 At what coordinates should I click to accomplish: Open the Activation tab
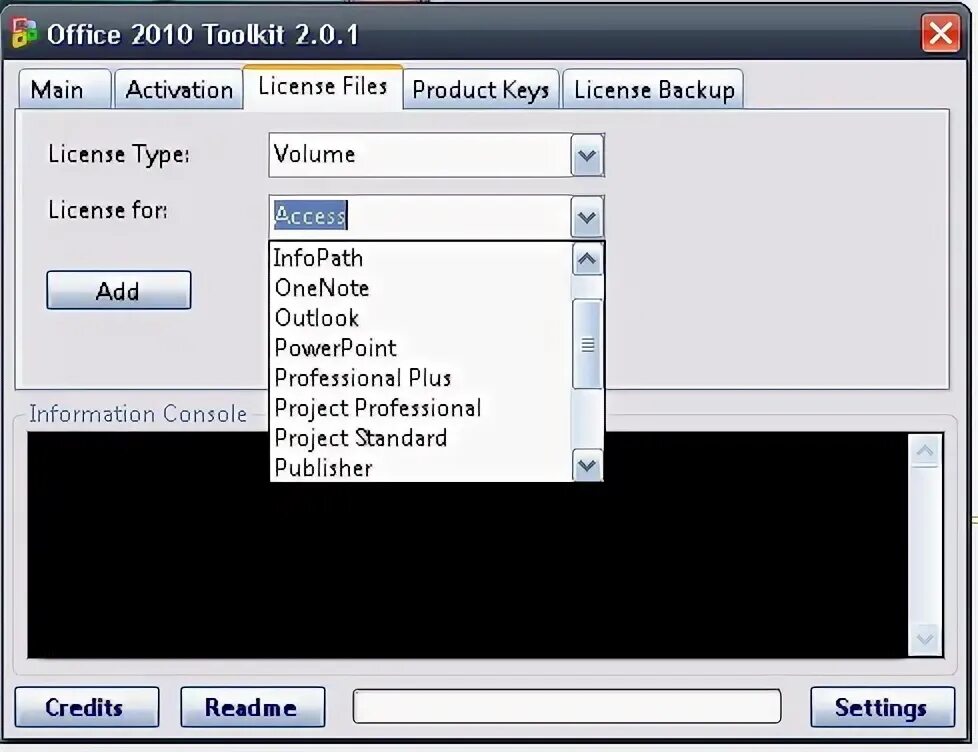pos(177,90)
